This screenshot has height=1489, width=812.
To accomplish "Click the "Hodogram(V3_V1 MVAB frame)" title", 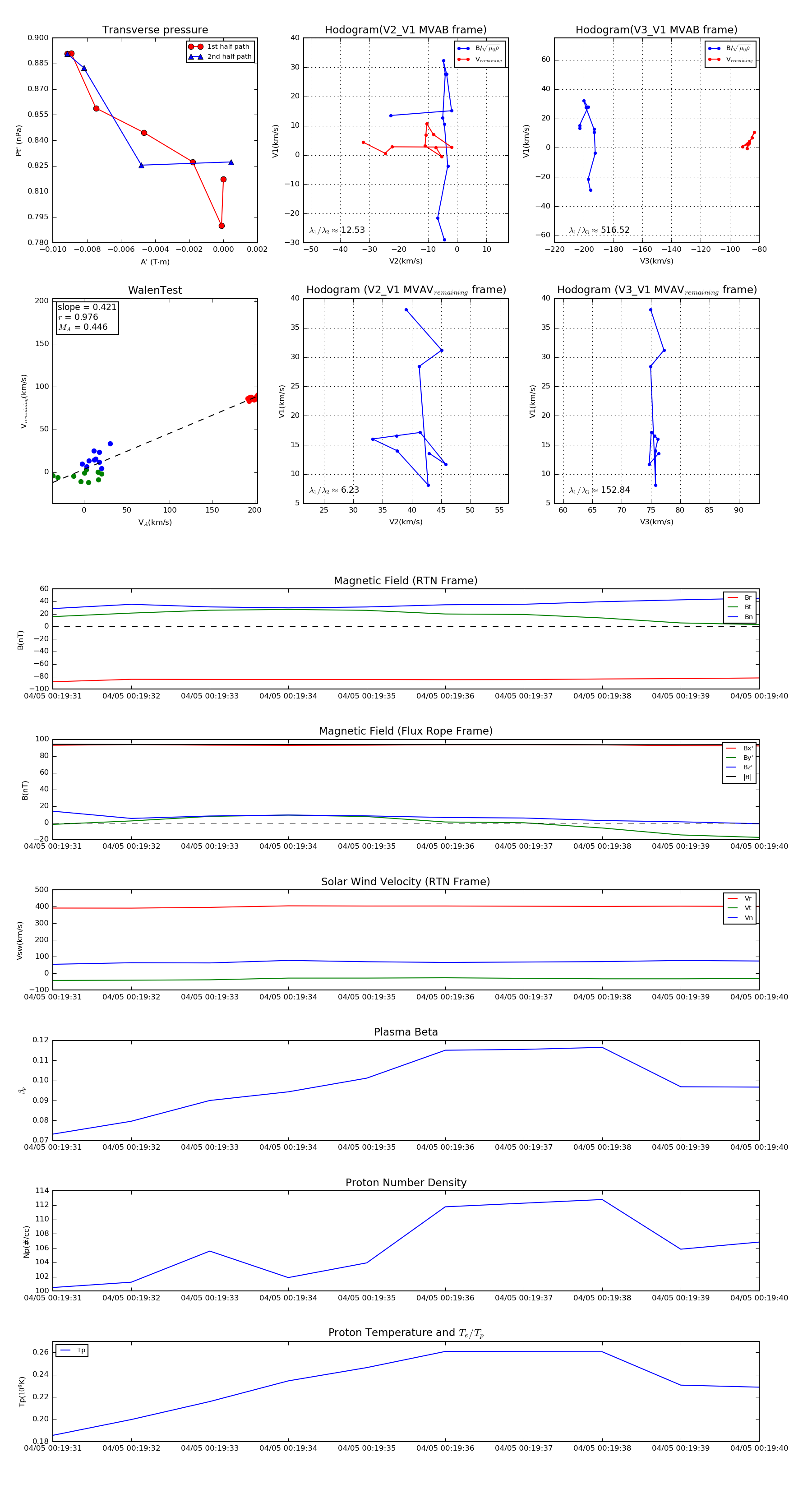I will tap(656, 30).
